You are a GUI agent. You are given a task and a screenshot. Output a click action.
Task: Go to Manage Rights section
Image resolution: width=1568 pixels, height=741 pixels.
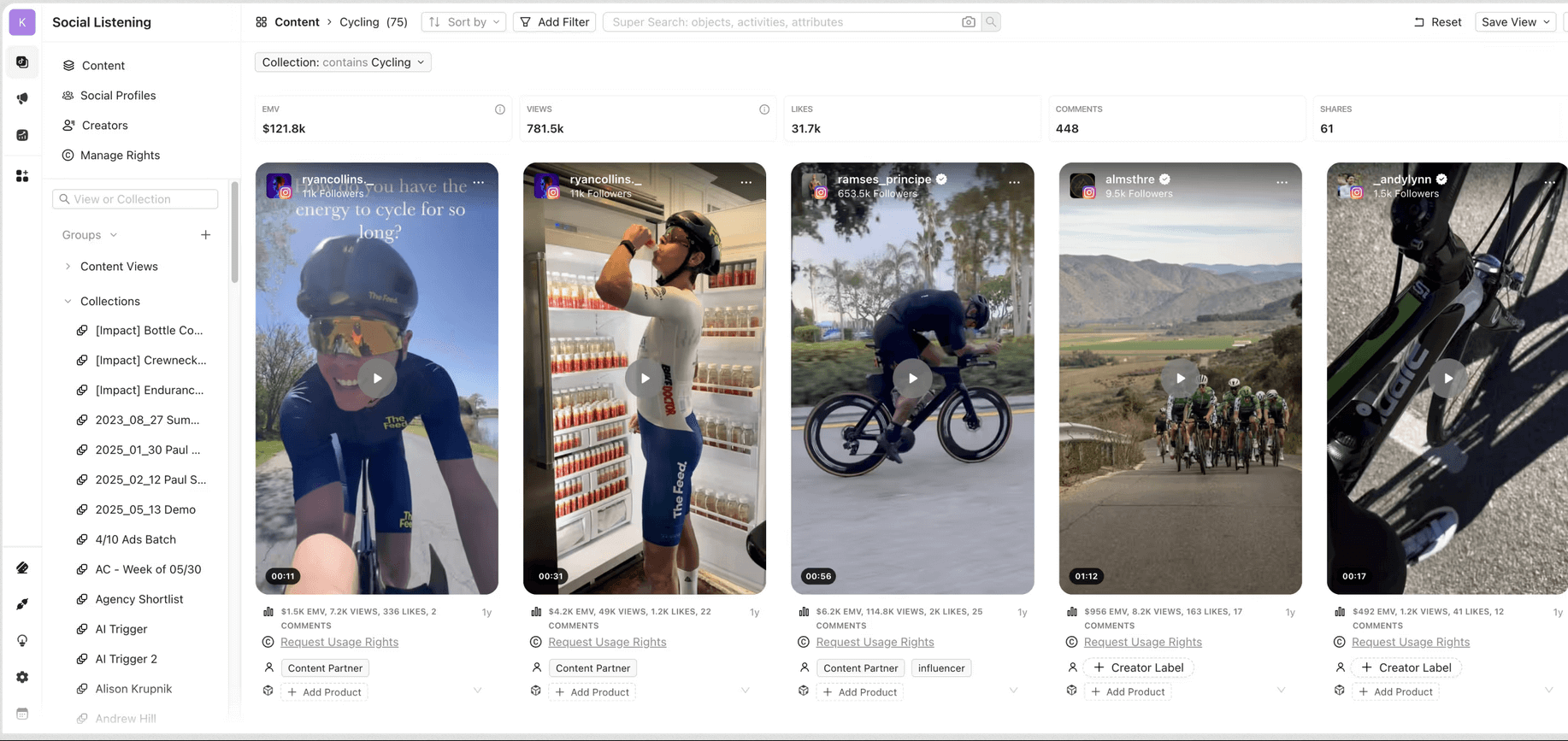[x=120, y=156]
